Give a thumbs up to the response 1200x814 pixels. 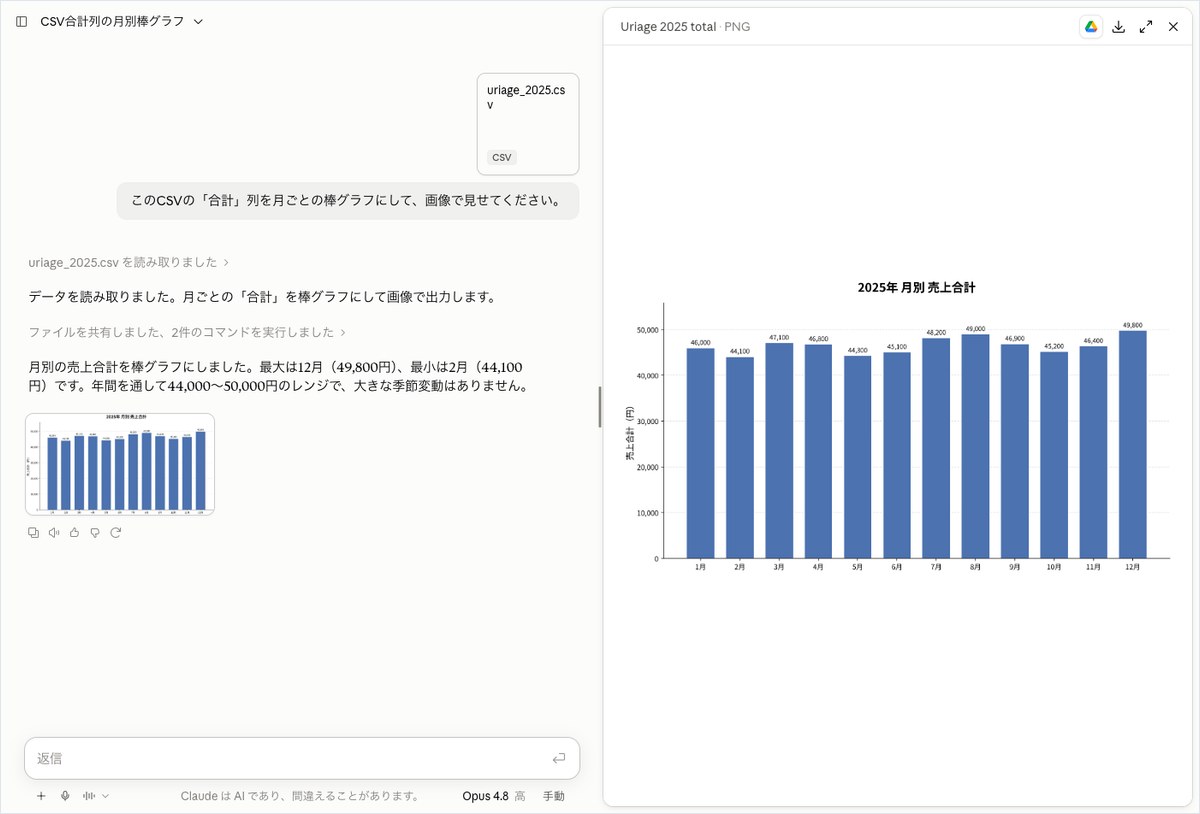coord(74,533)
